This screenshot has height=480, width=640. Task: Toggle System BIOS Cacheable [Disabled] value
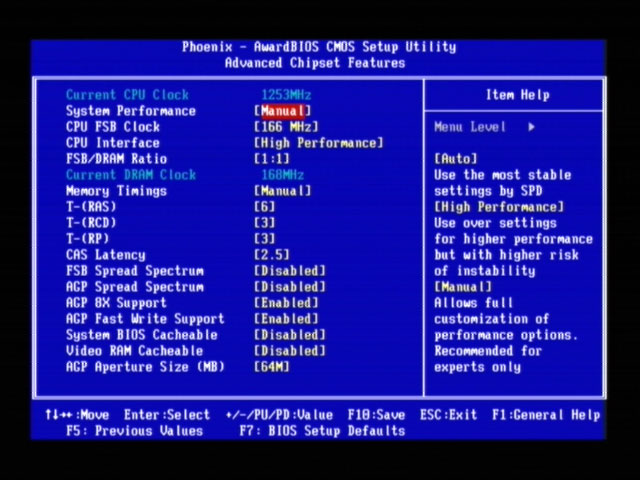[x=290, y=335]
